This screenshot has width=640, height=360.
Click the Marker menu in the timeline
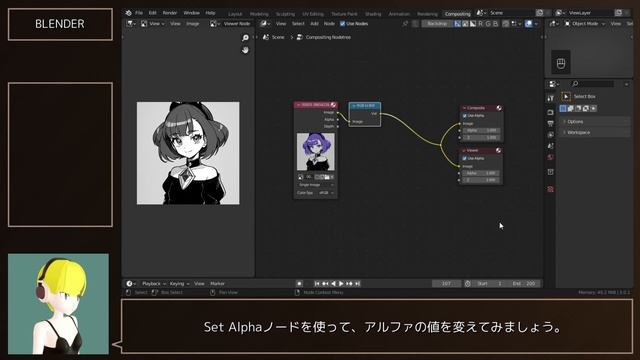(218, 284)
